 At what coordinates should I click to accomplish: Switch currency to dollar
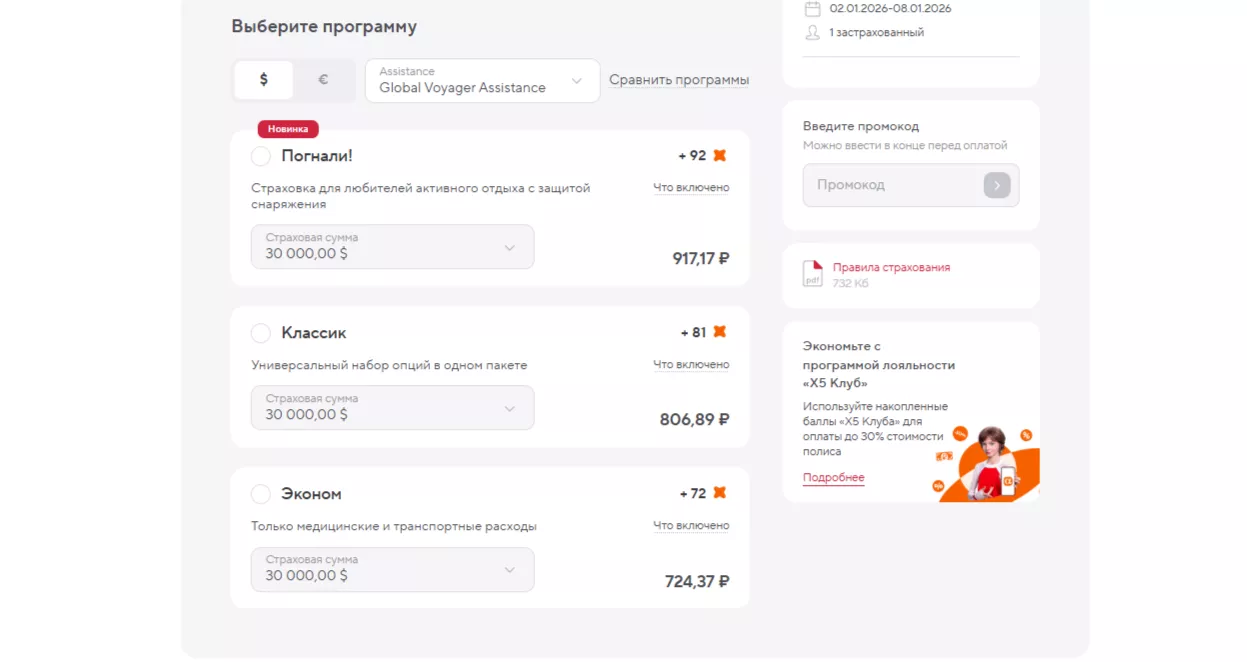[x=264, y=80]
